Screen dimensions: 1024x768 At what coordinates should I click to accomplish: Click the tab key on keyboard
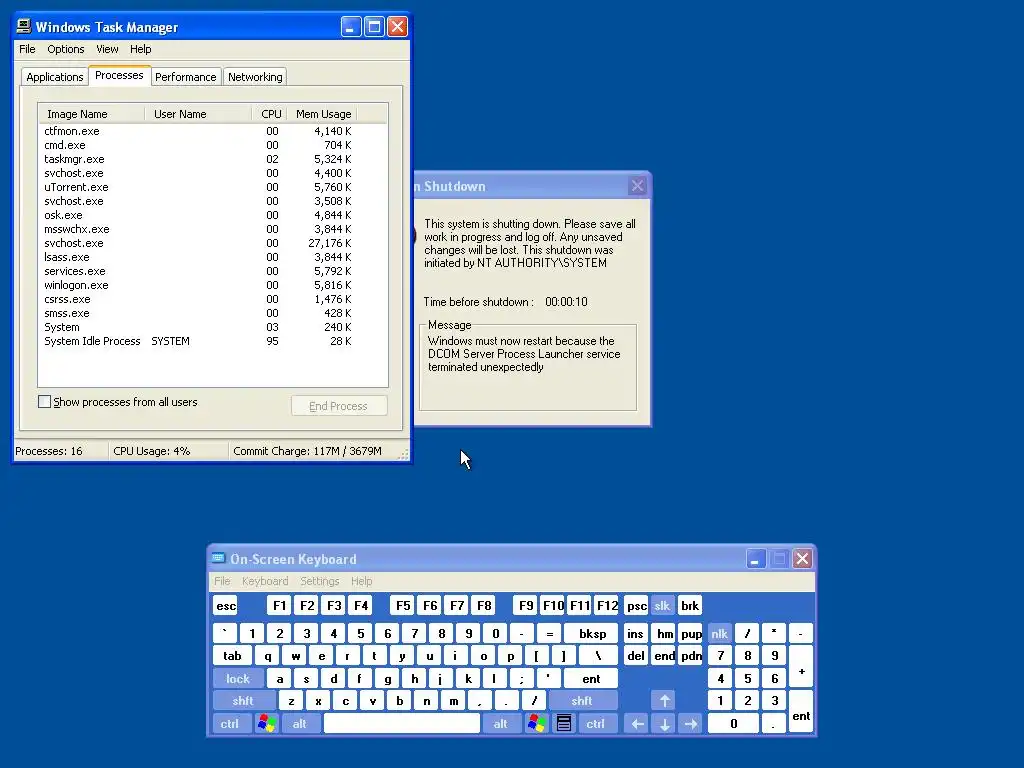[x=232, y=656]
